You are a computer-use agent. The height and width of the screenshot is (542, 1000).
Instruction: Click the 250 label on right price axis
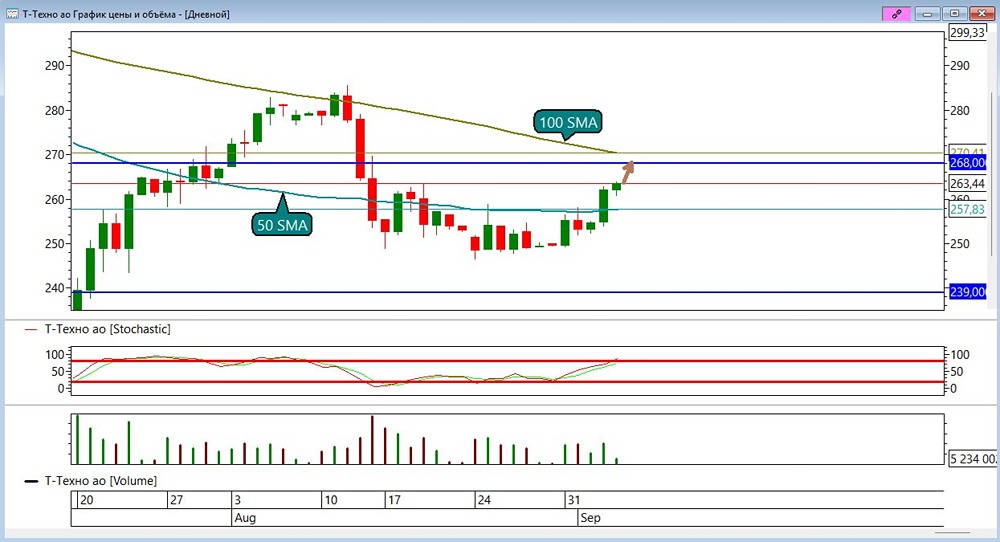pyautogui.click(x=960, y=244)
